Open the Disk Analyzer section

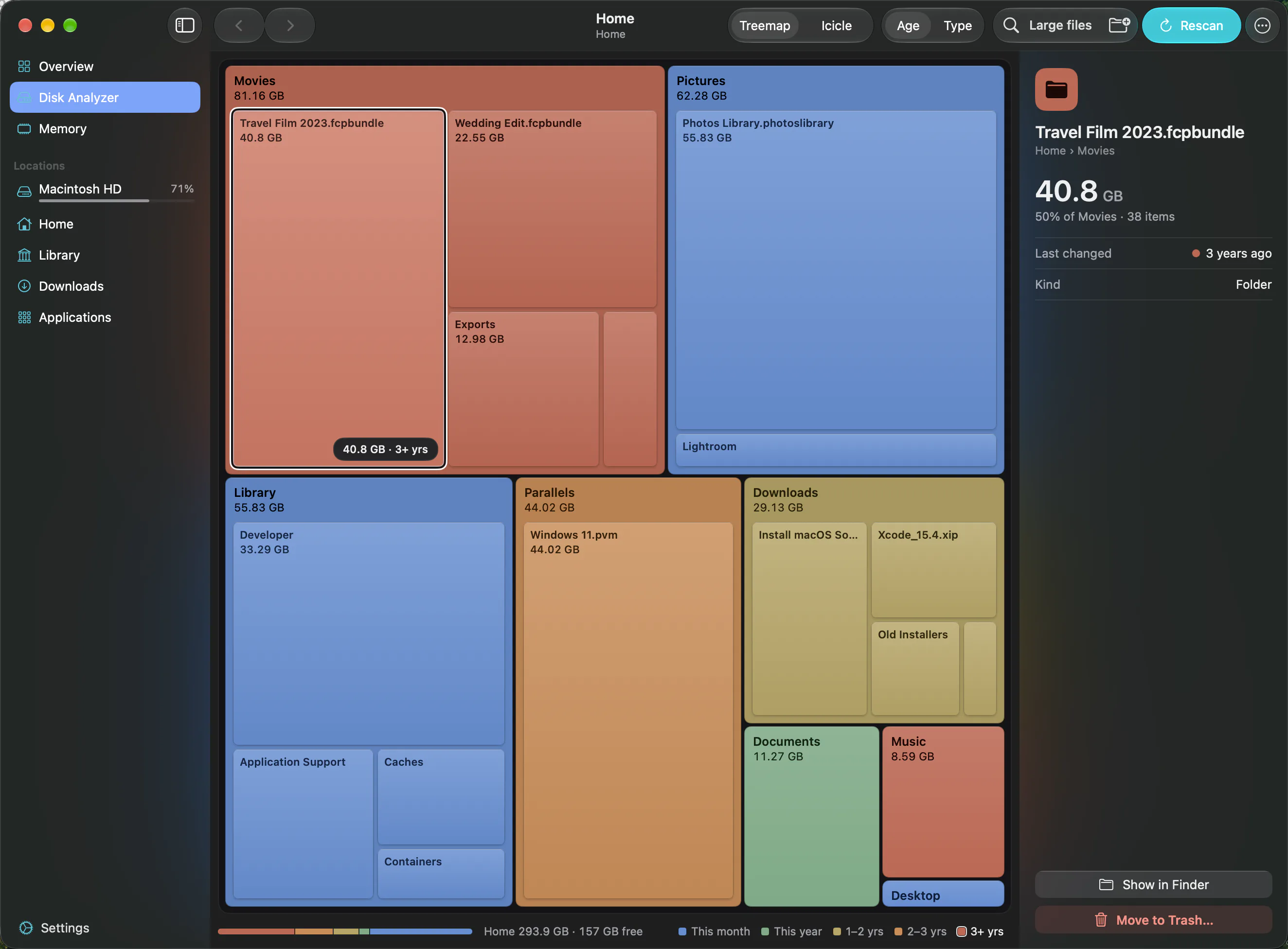click(x=105, y=98)
